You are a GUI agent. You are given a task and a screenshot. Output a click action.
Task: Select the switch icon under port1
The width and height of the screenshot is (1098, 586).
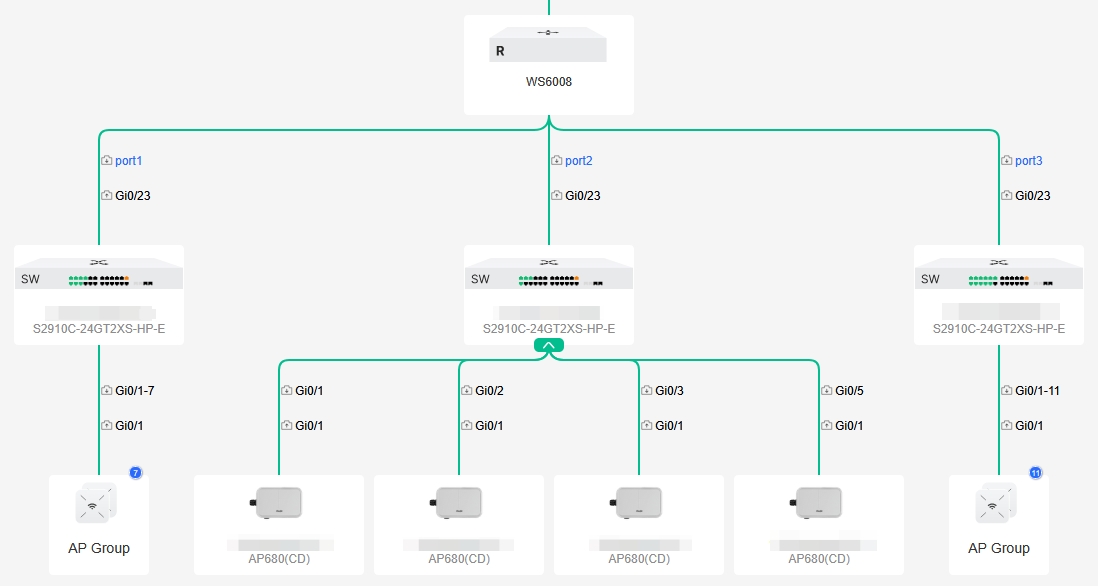(x=99, y=274)
